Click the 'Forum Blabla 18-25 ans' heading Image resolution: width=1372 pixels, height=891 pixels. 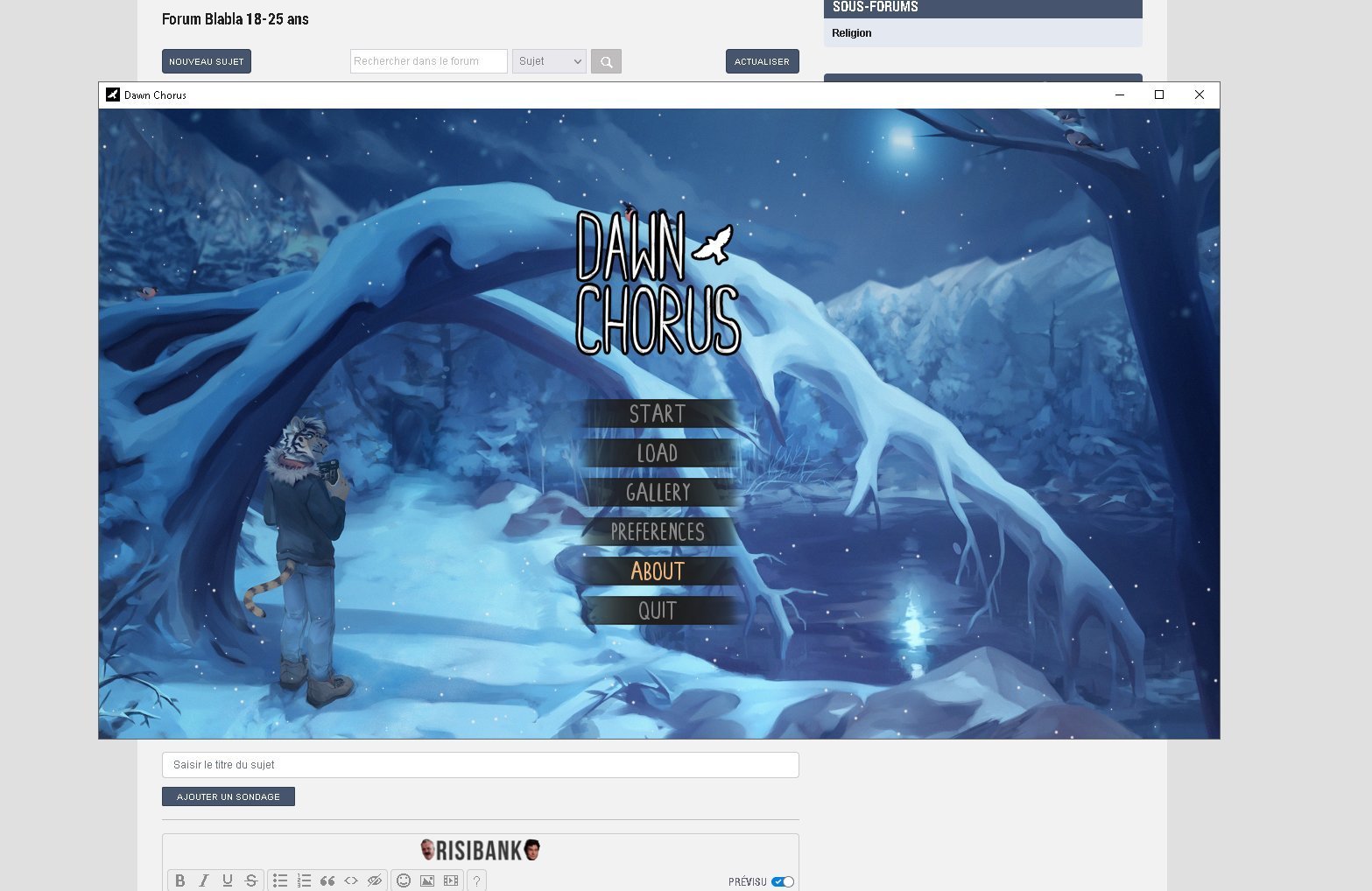(236, 19)
